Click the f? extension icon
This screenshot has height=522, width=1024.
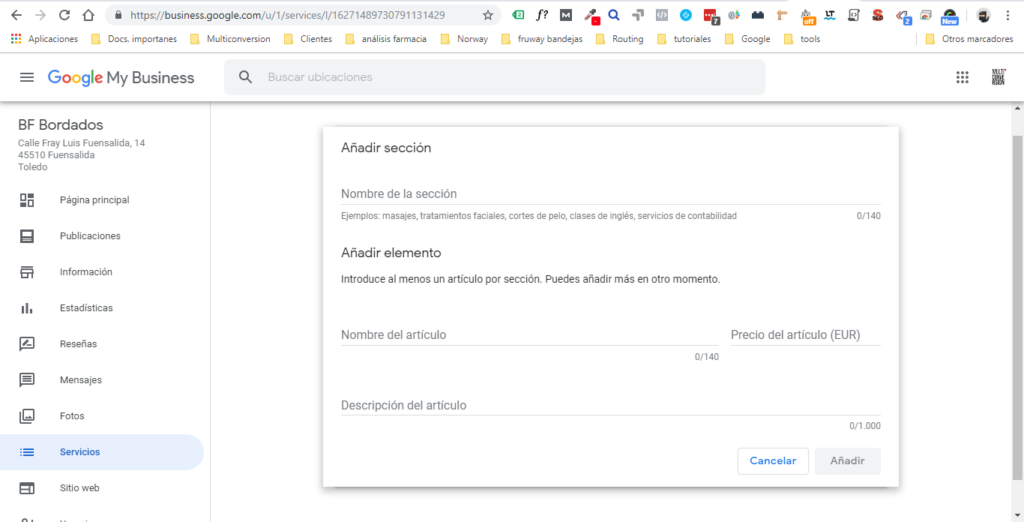point(542,15)
